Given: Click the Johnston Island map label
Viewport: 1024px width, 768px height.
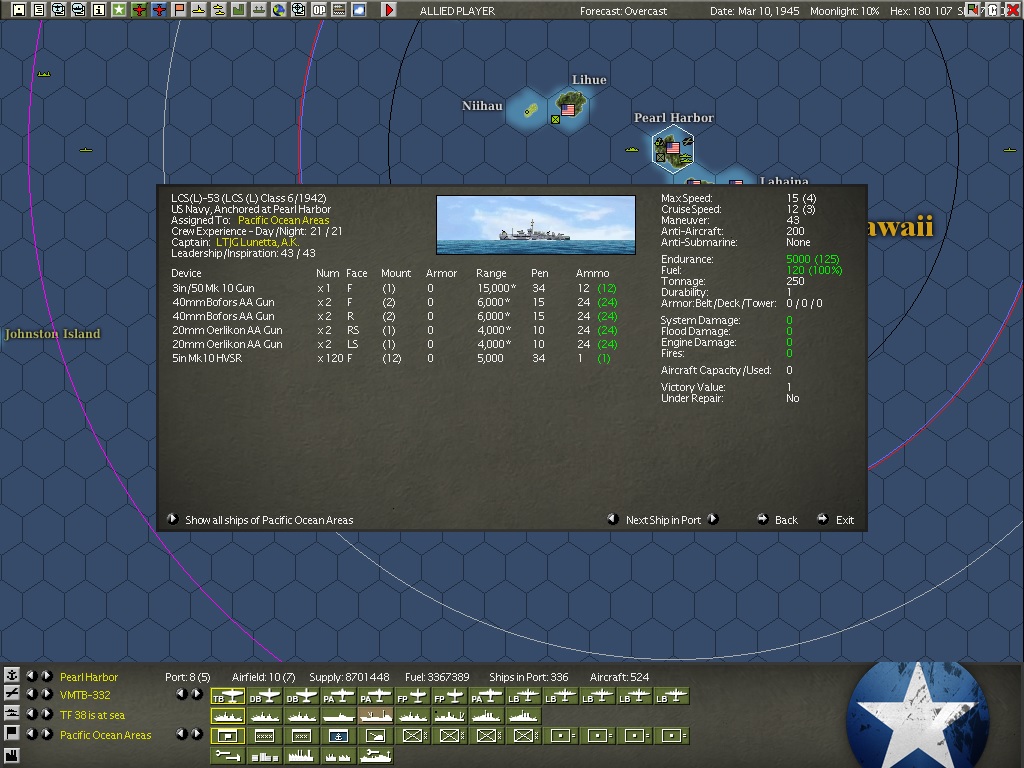Looking at the screenshot, I should [52, 334].
